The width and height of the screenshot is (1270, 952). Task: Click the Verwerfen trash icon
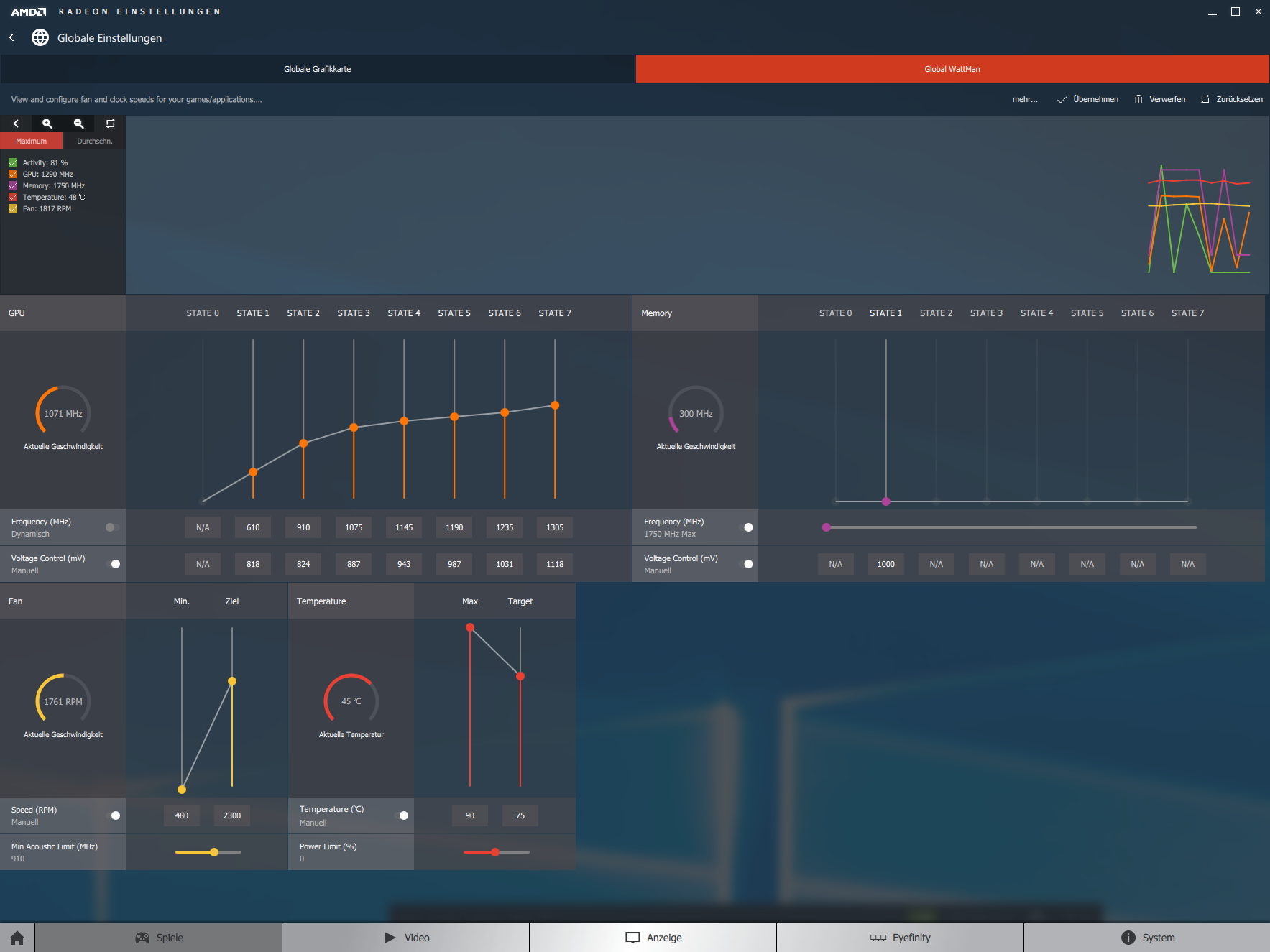pos(1138,100)
